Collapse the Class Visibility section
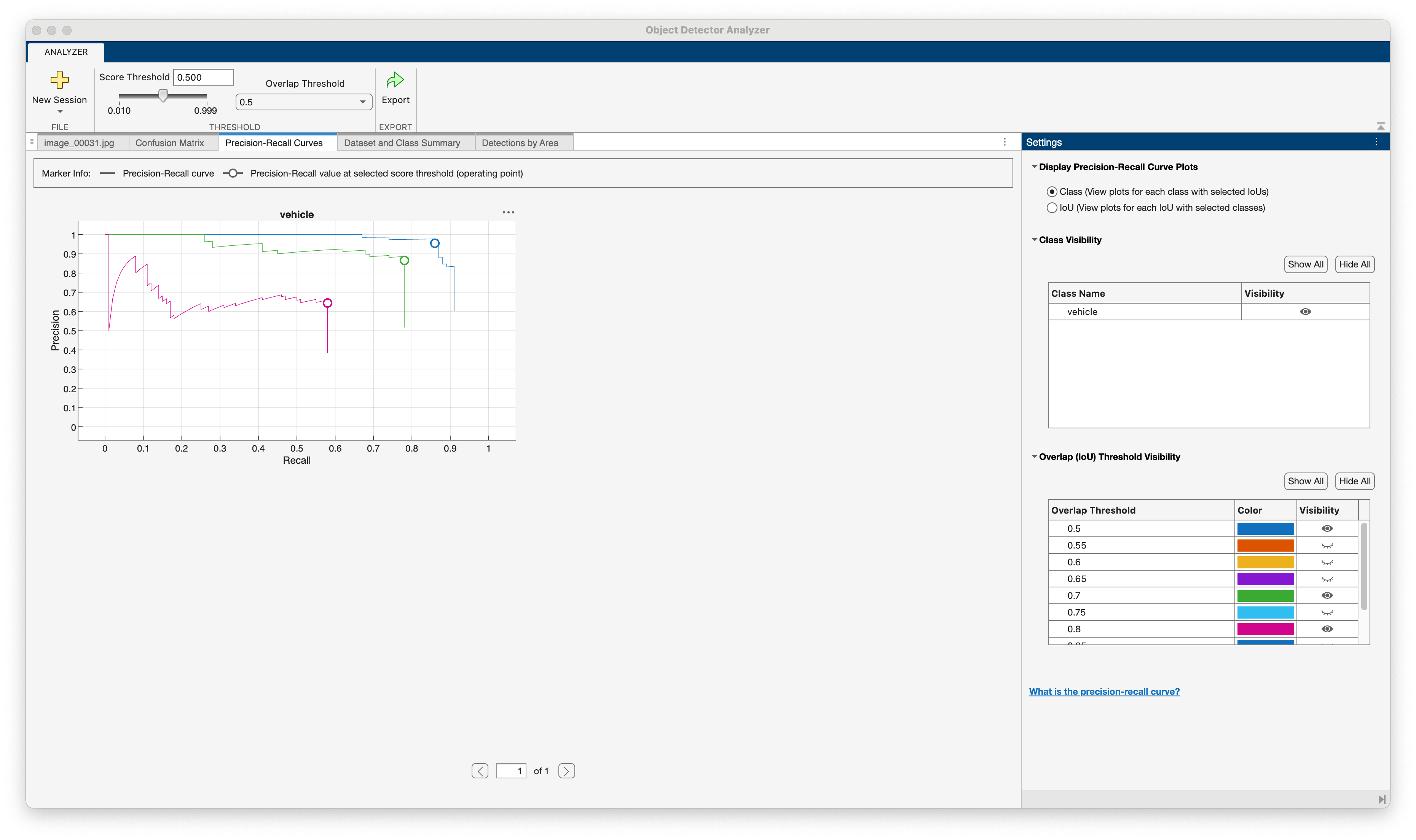The height and width of the screenshot is (840, 1416). click(x=1034, y=240)
